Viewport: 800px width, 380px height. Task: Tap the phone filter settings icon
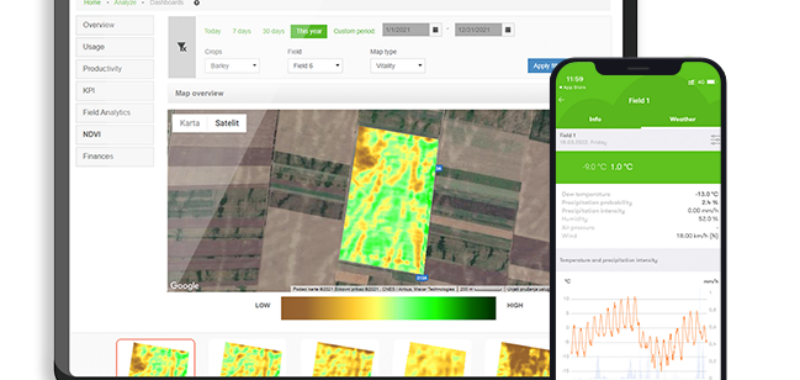(715, 139)
